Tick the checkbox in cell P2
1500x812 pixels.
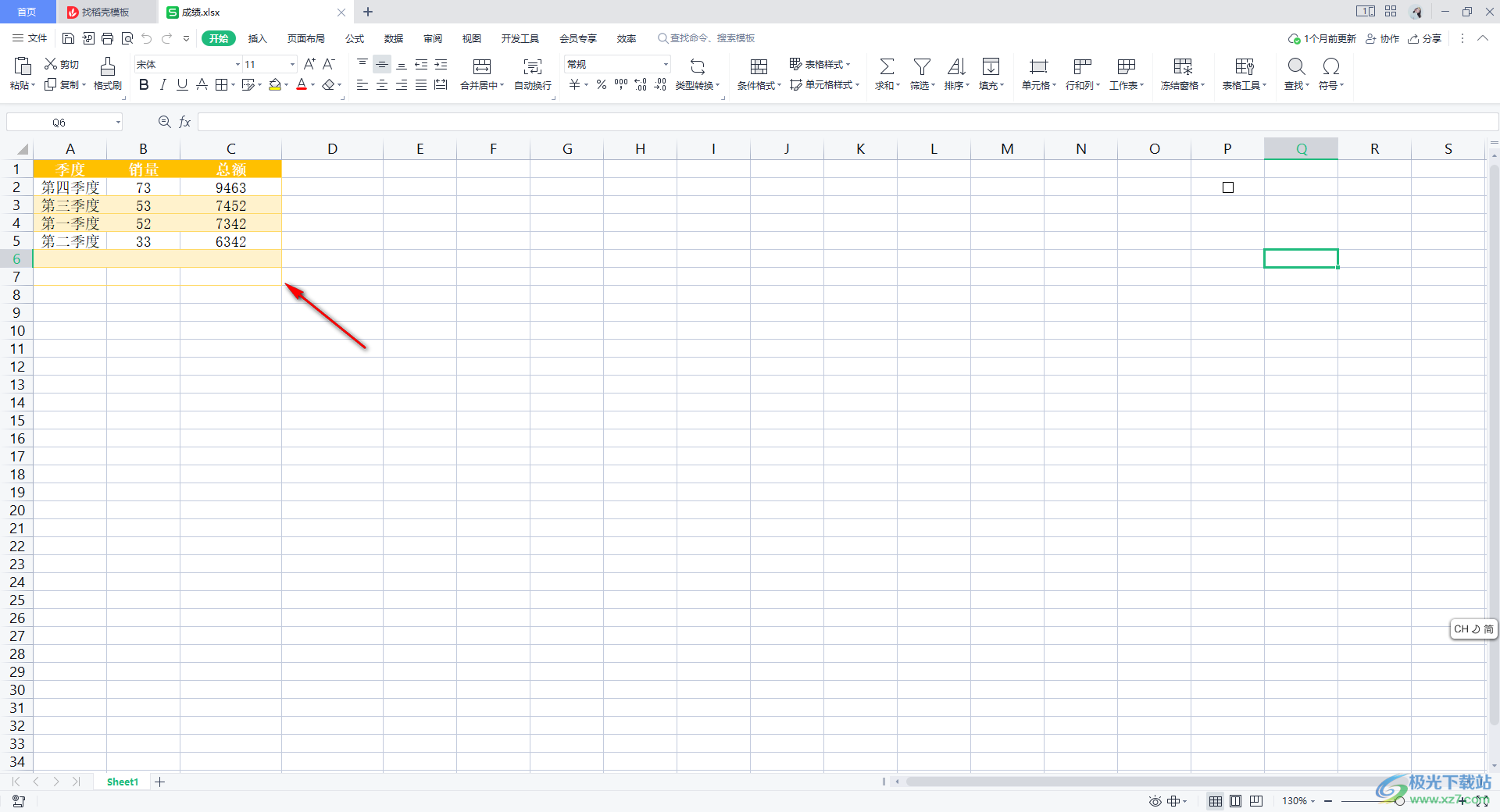1228,187
